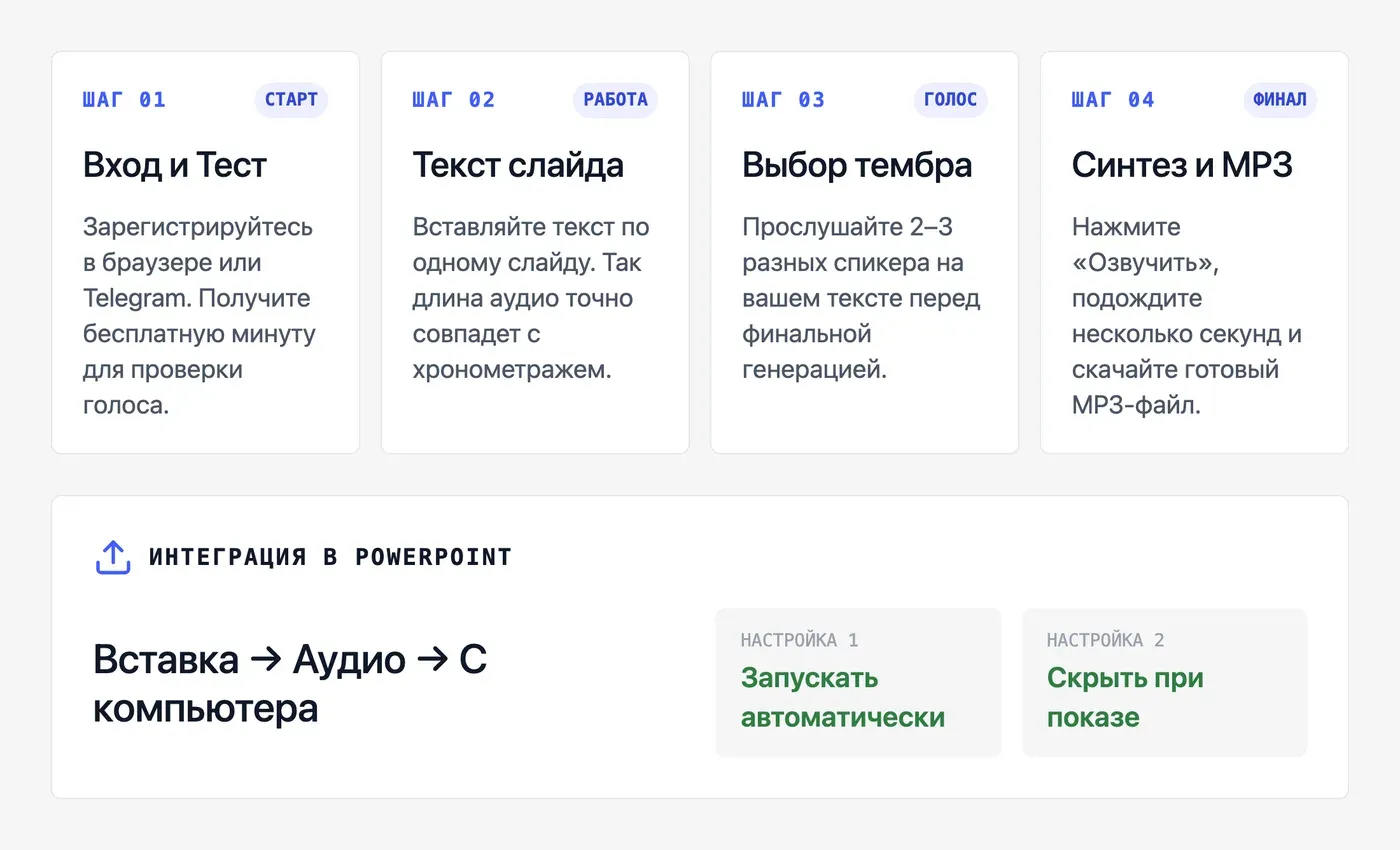Click the ШАГ 02 label

[x=454, y=100]
